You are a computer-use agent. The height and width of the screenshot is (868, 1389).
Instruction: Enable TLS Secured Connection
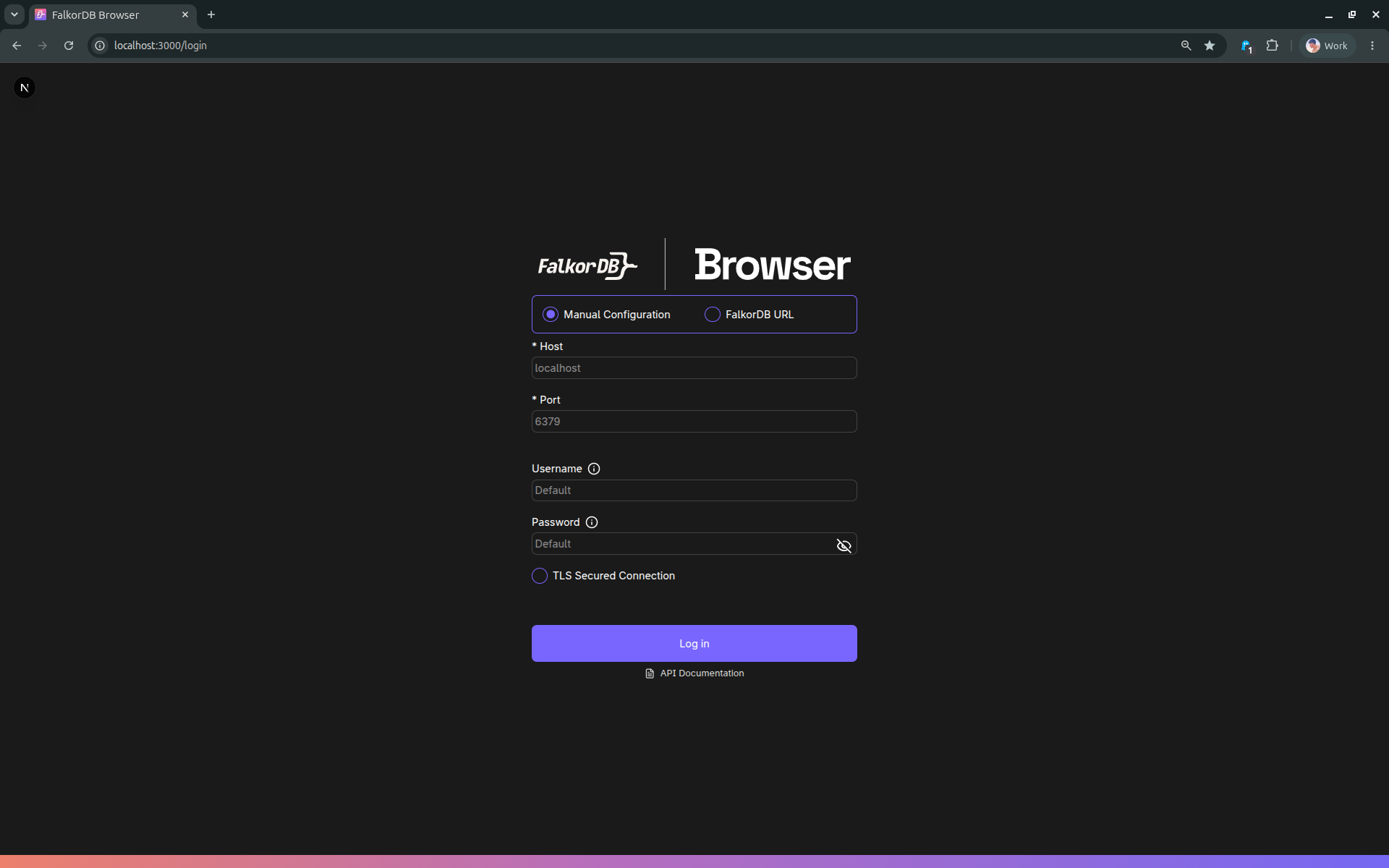(540, 576)
